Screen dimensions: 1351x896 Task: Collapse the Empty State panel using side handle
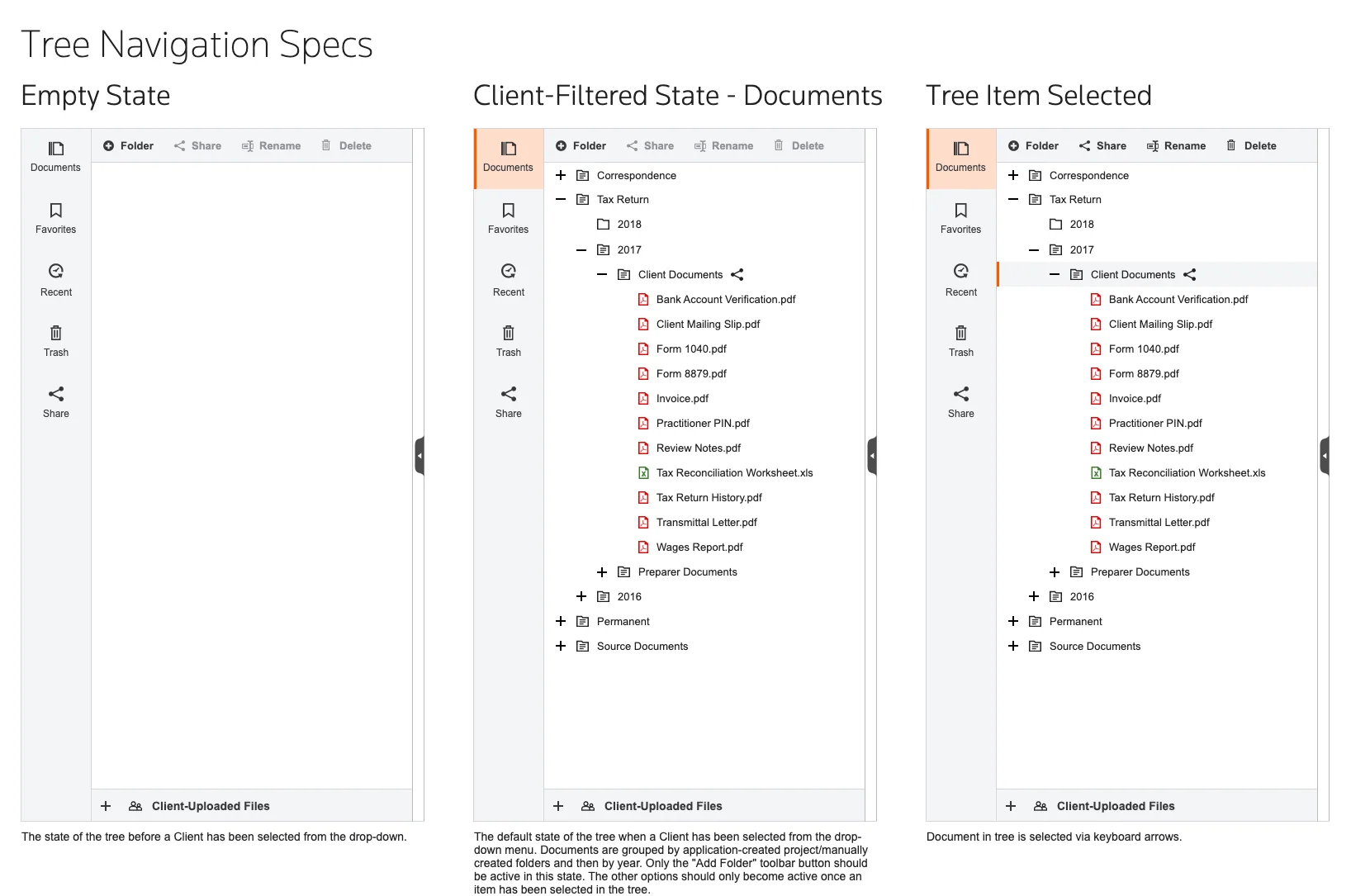(x=420, y=456)
